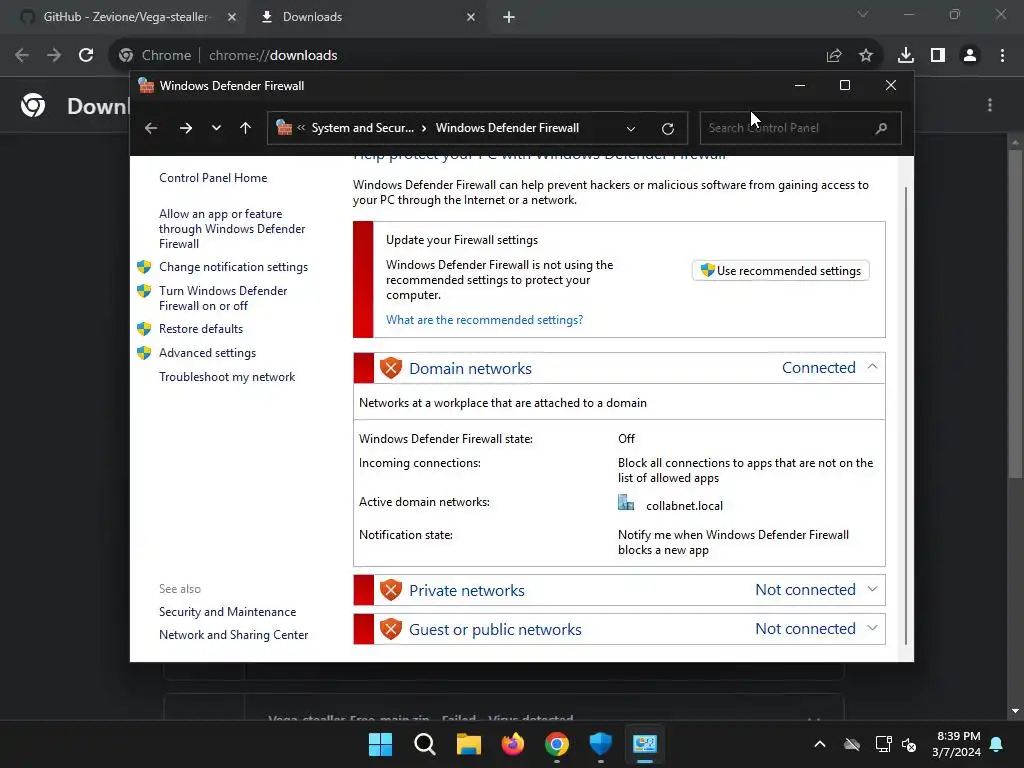Open recent locations dropdown in Control Panel

point(216,128)
